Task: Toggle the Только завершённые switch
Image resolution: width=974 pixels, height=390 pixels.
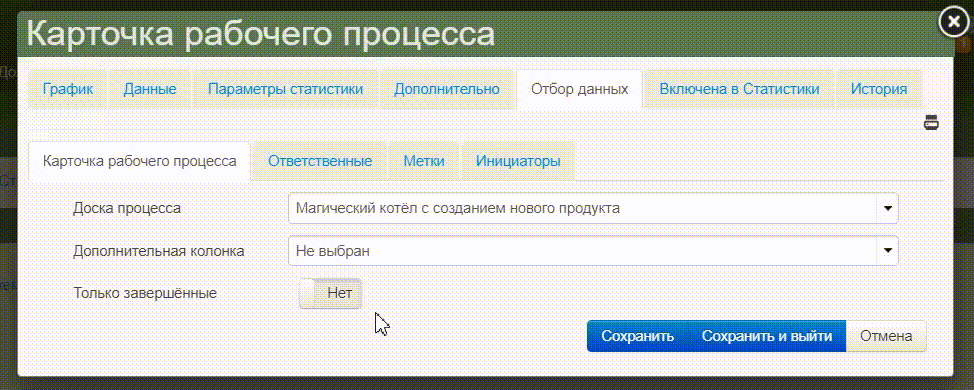Action: coord(330,293)
